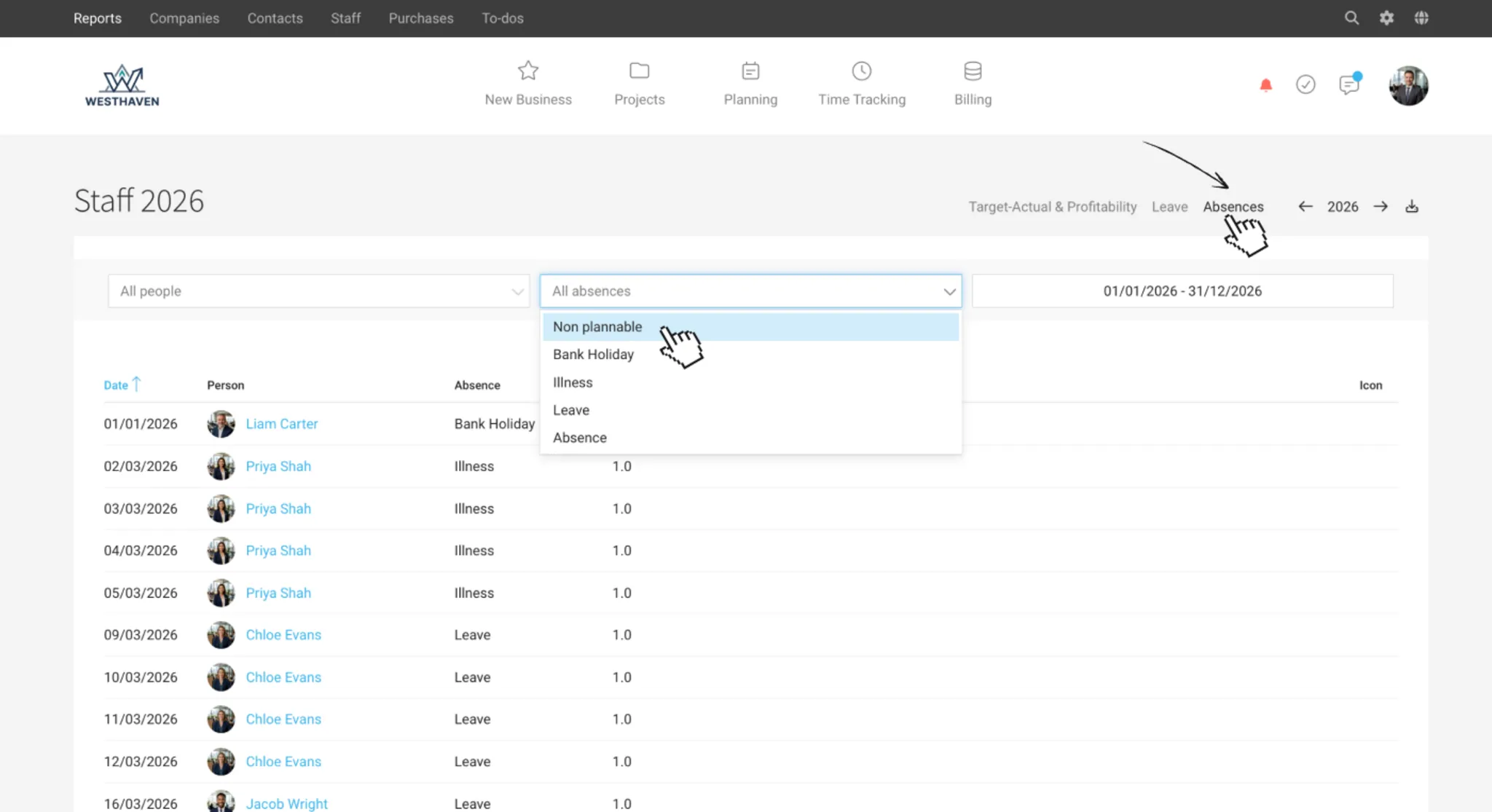1492x812 pixels.
Task: Open the To-dos menu
Action: pyautogui.click(x=503, y=18)
